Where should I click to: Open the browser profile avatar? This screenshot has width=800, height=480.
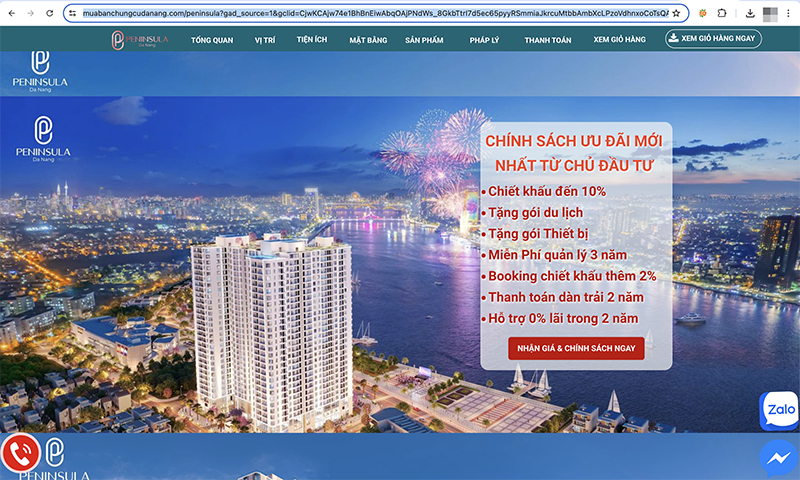pos(770,13)
